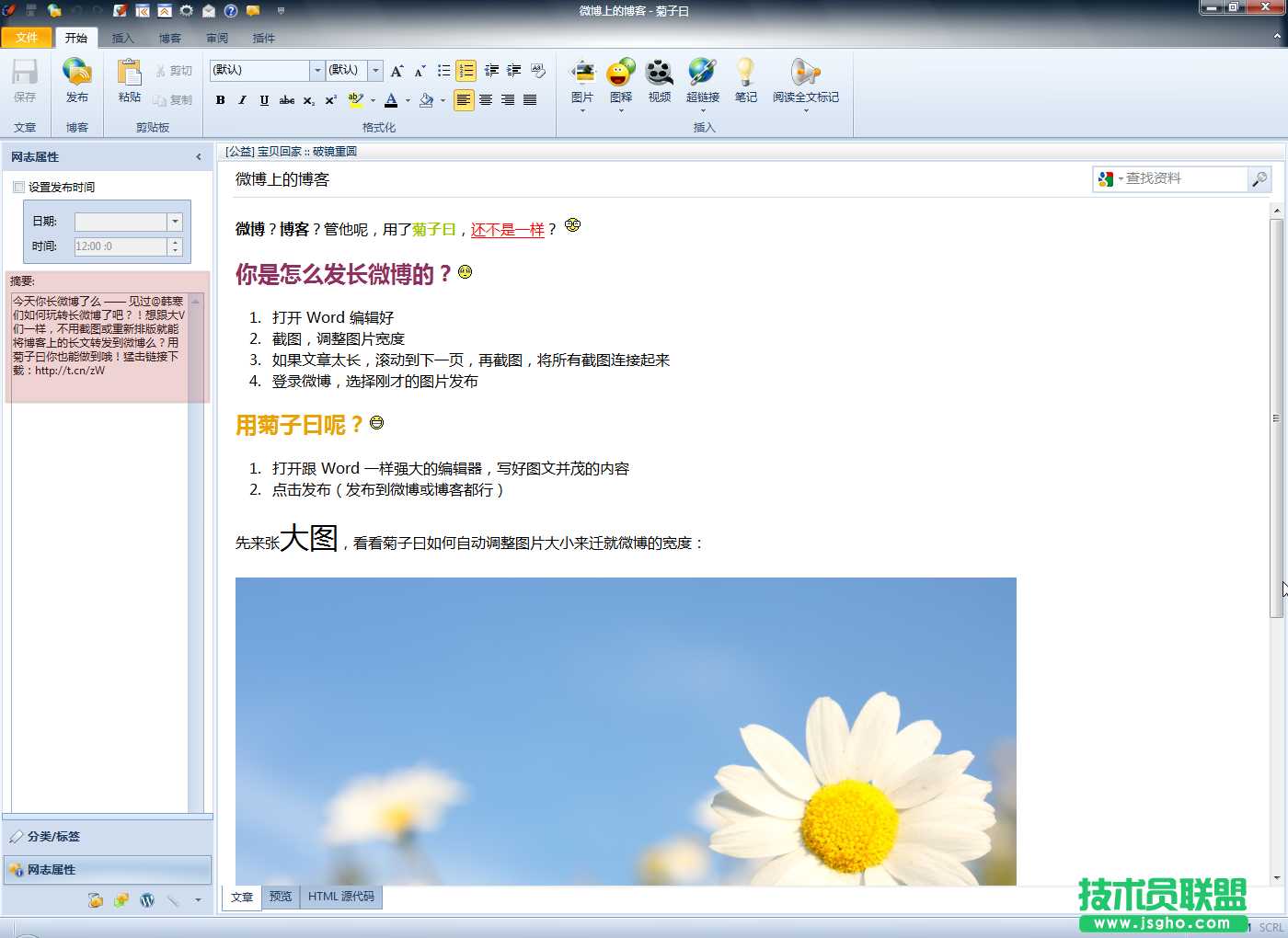Open the font size dropdown
This screenshot has width=1288, height=938.
pyautogui.click(x=375, y=71)
